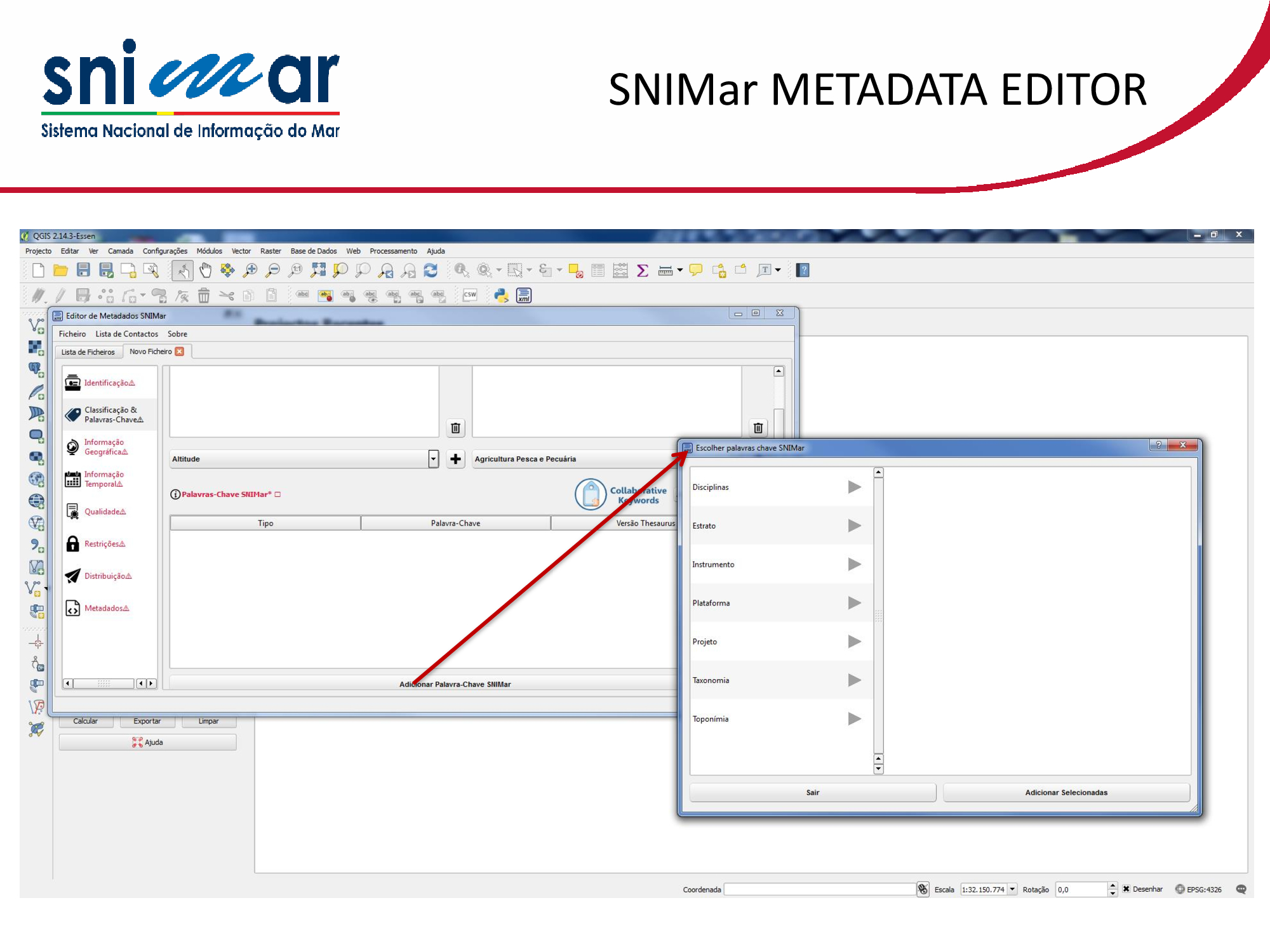The height and width of the screenshot is (952, 1270).
Task: Click the Save Project icon
Action: pyautogui.click(x=83, y=270)
